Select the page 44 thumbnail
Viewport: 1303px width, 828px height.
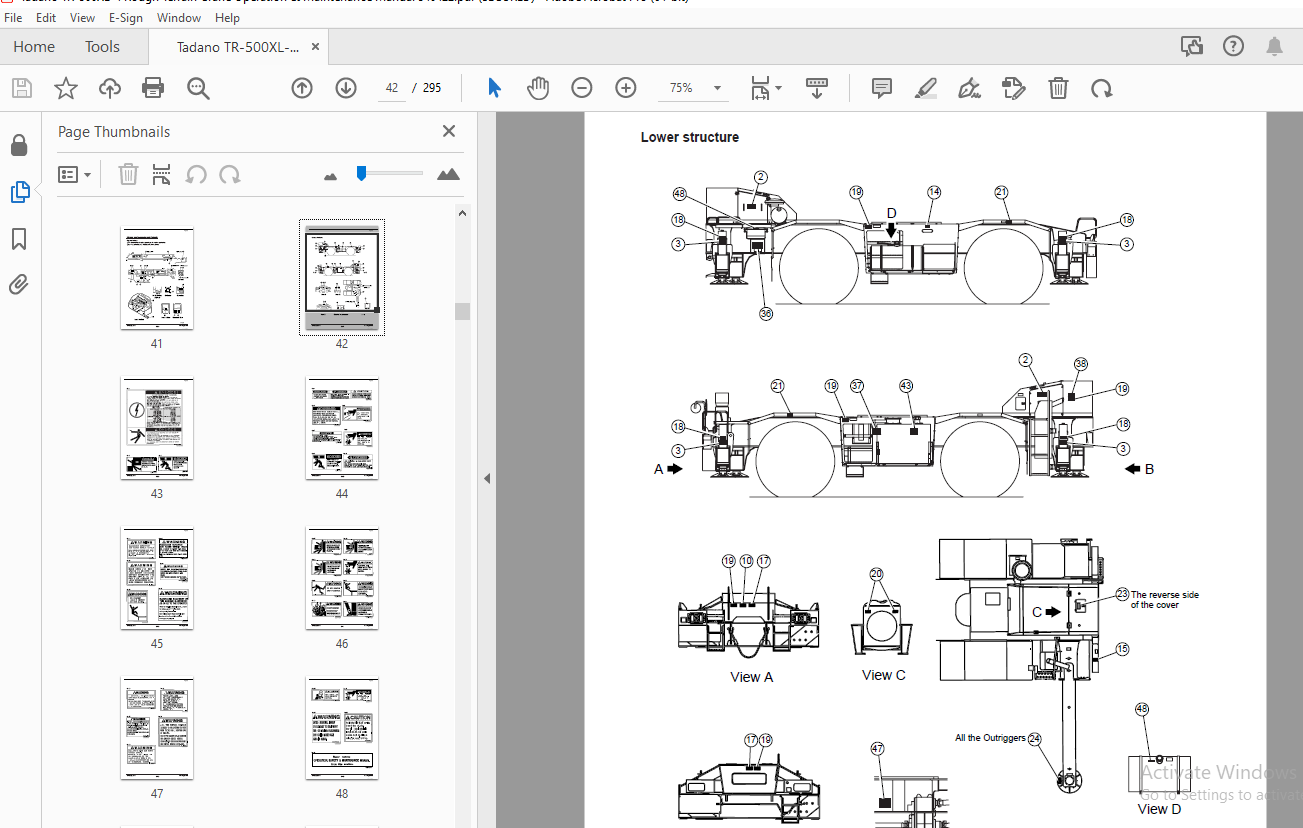(342, 429)
